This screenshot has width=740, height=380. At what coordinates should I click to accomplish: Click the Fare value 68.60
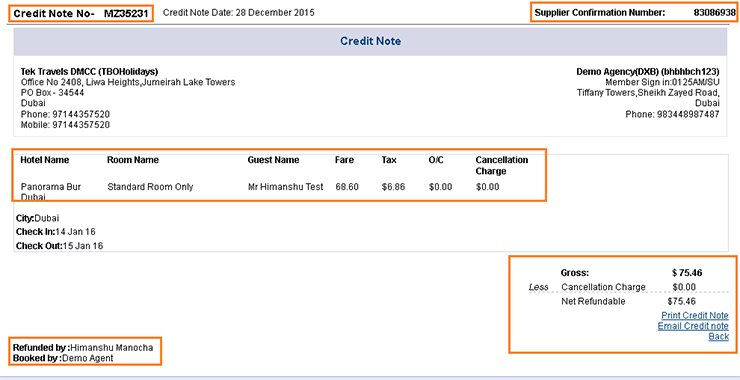point(347,187)
